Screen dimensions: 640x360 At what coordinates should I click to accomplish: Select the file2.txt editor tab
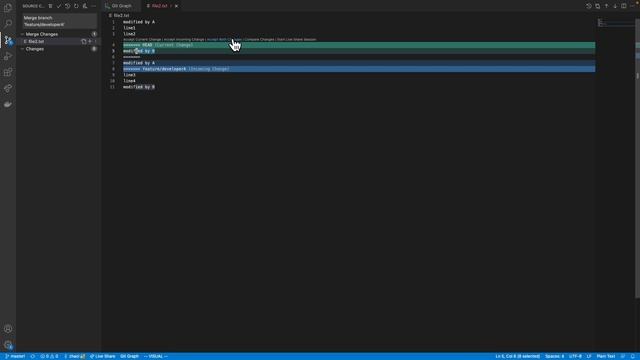click(x=159, y=6)
